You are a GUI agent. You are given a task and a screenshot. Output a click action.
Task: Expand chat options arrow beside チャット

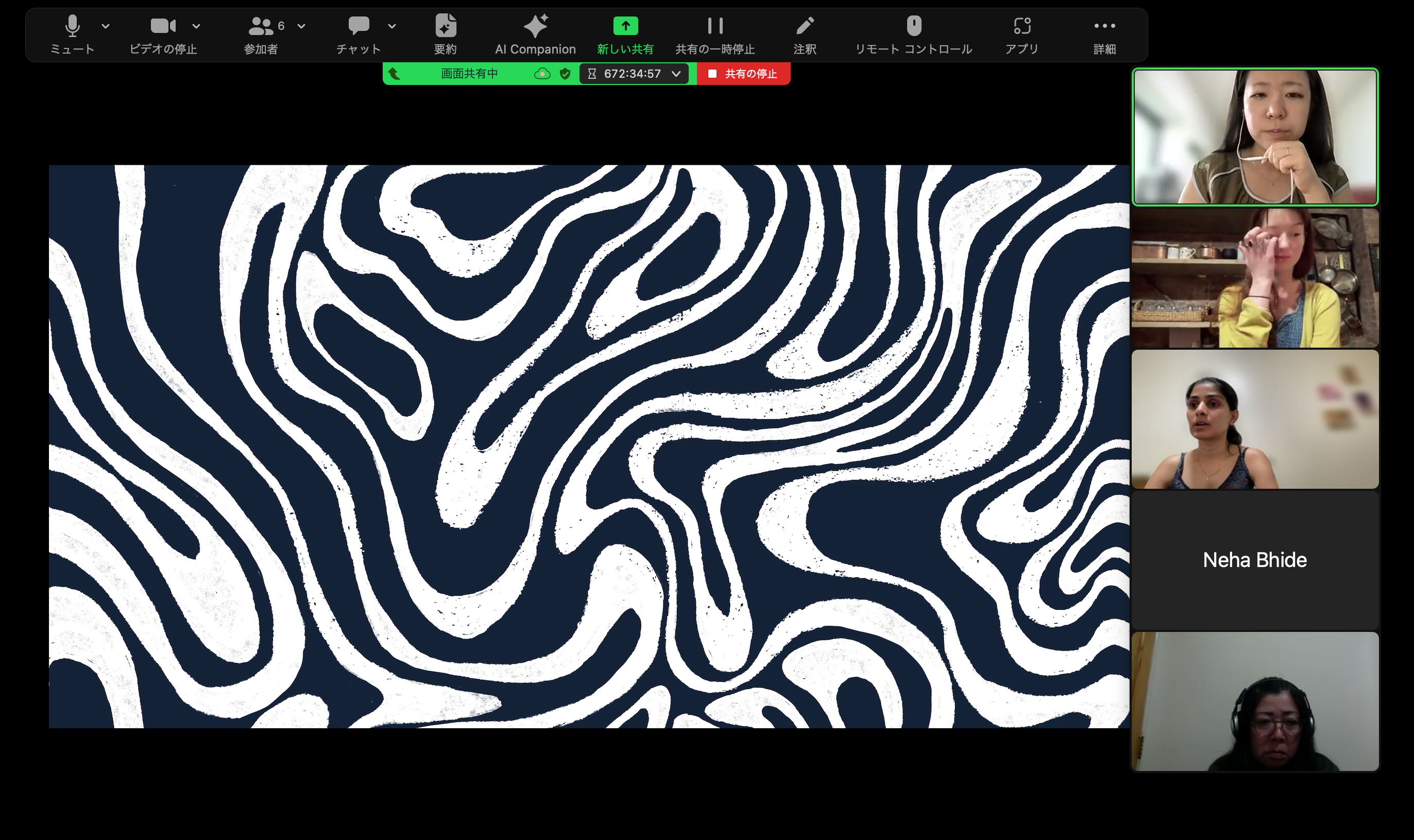[391, 26]
